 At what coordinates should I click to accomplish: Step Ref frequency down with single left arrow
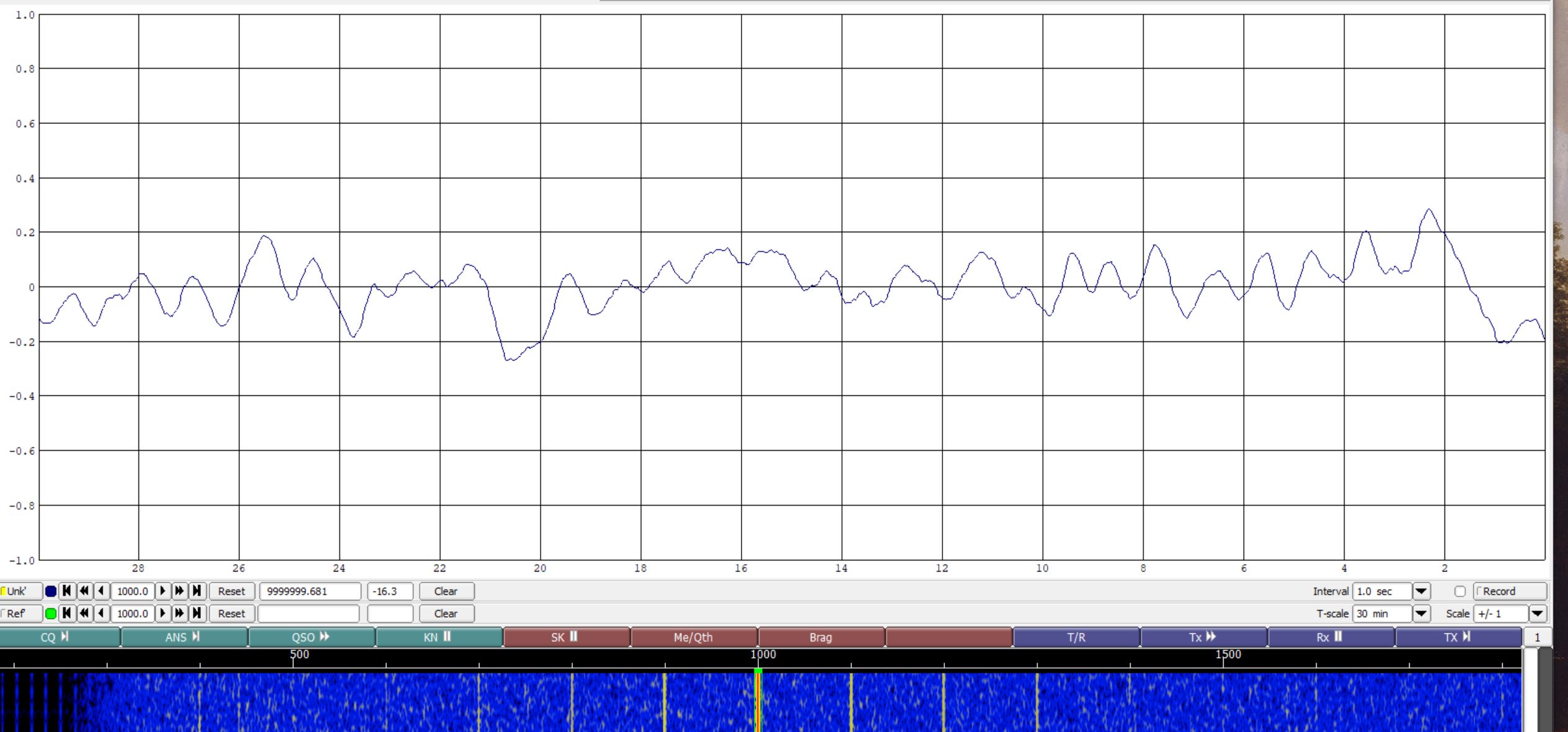click(101, 614)
